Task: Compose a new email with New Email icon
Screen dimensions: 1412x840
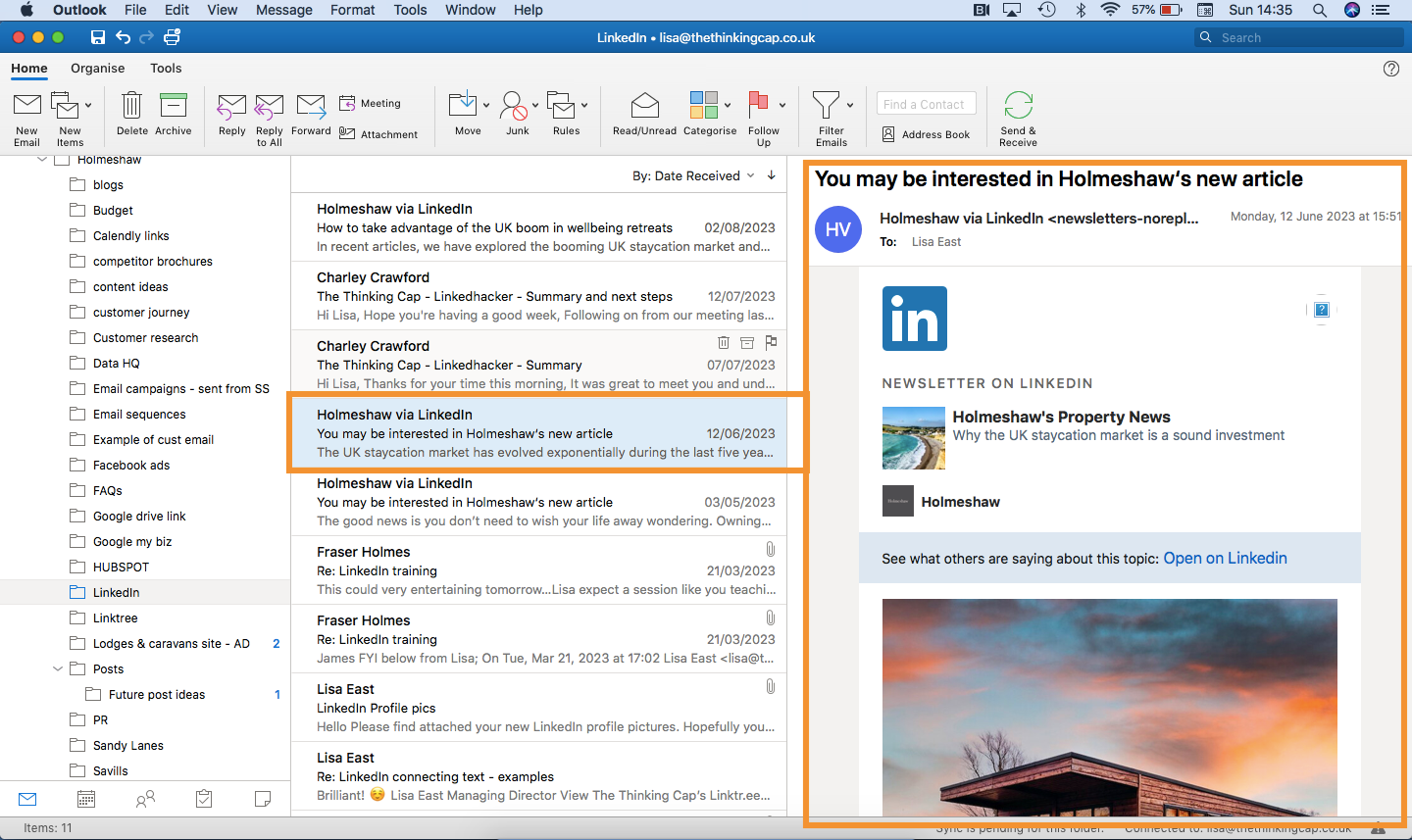Action: 26,116
